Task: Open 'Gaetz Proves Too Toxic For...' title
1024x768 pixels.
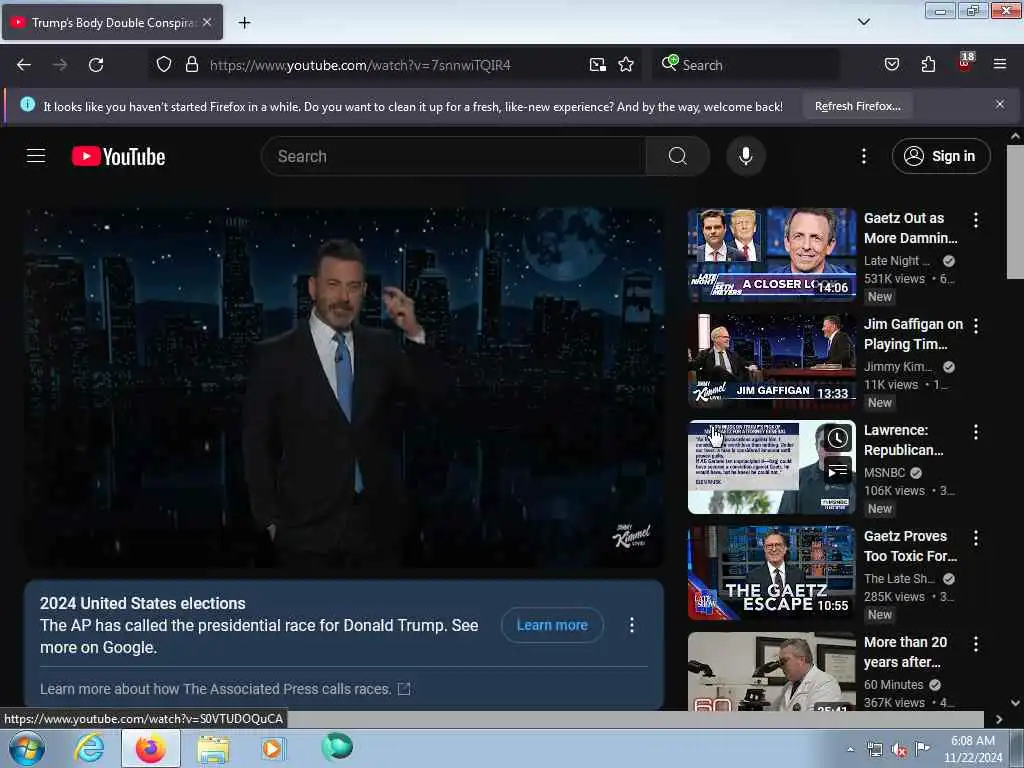Action: [x=910, y=546]
